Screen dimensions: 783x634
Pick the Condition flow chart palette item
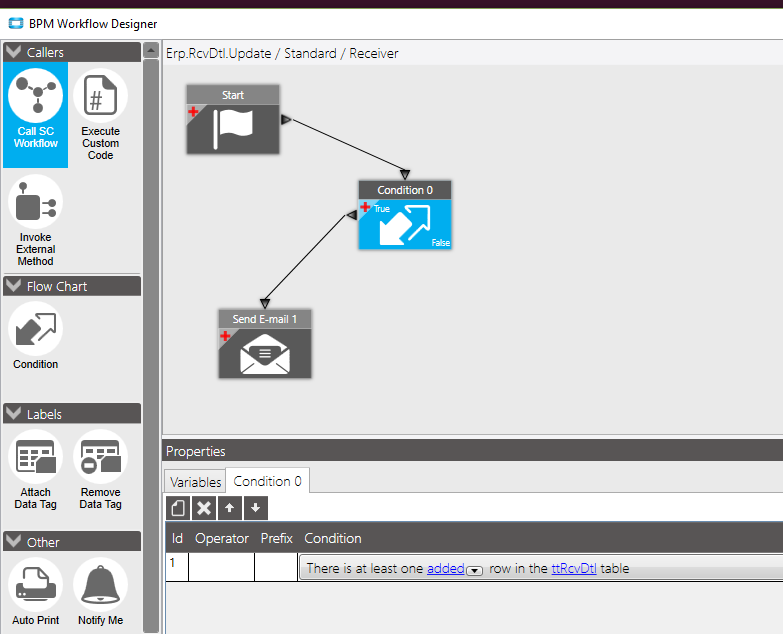[x=35, y=335]
